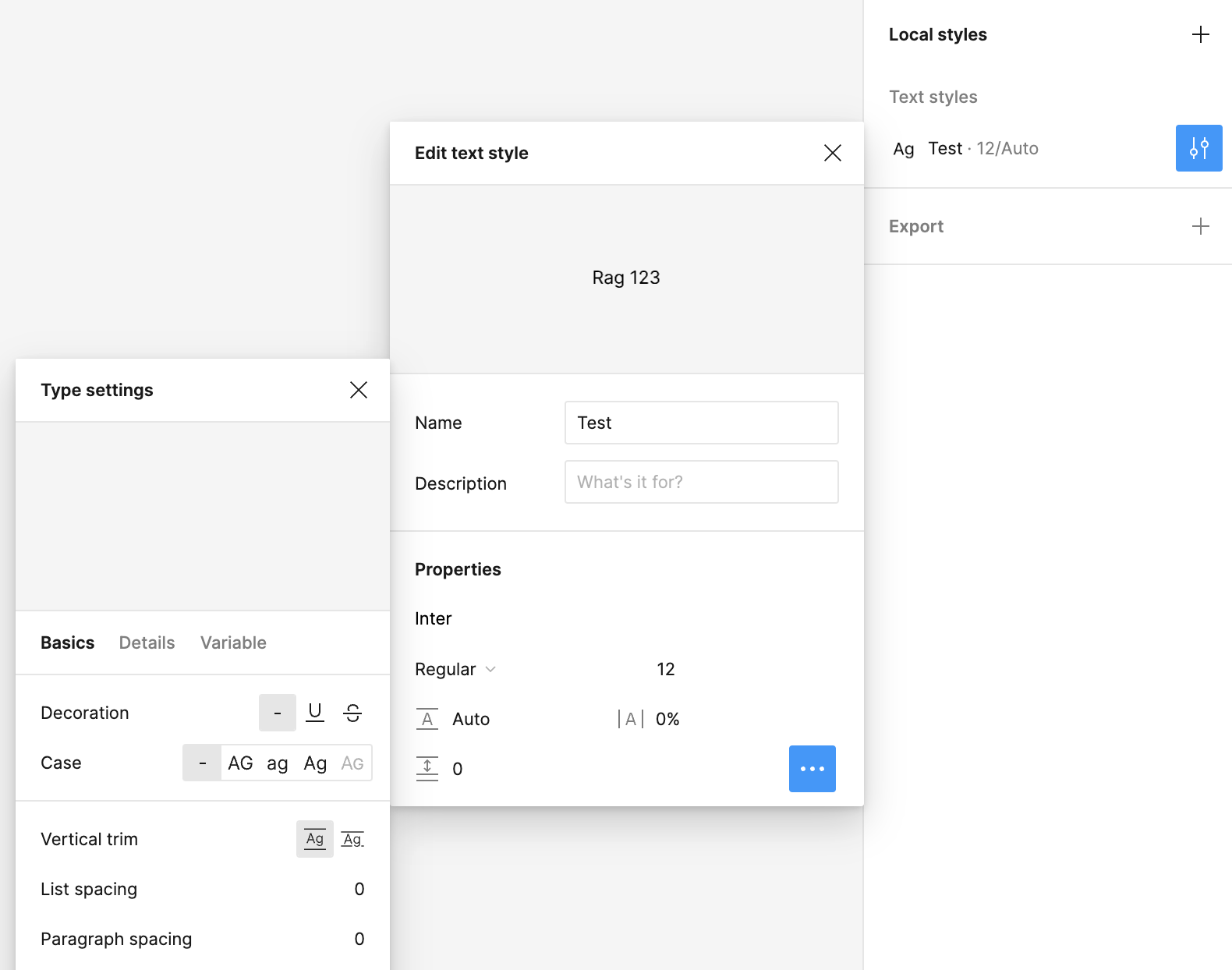Viewport: 1232px width, 970px height.
Task: Click the List spacing value 0
Action: coord(359,889)
